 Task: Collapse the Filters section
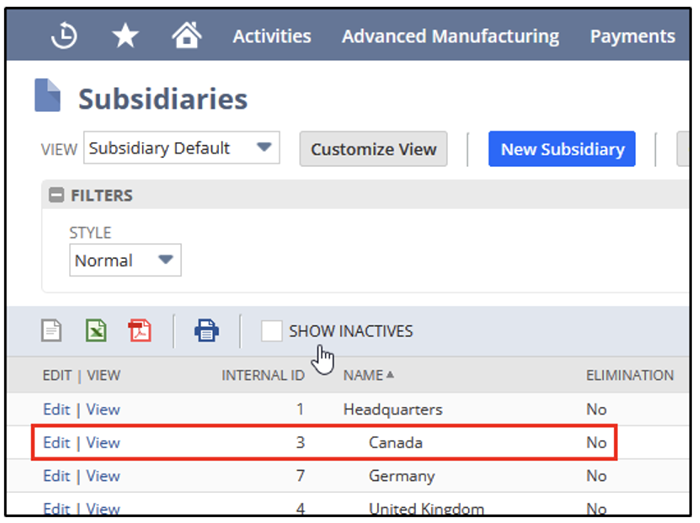click(57, 195)
